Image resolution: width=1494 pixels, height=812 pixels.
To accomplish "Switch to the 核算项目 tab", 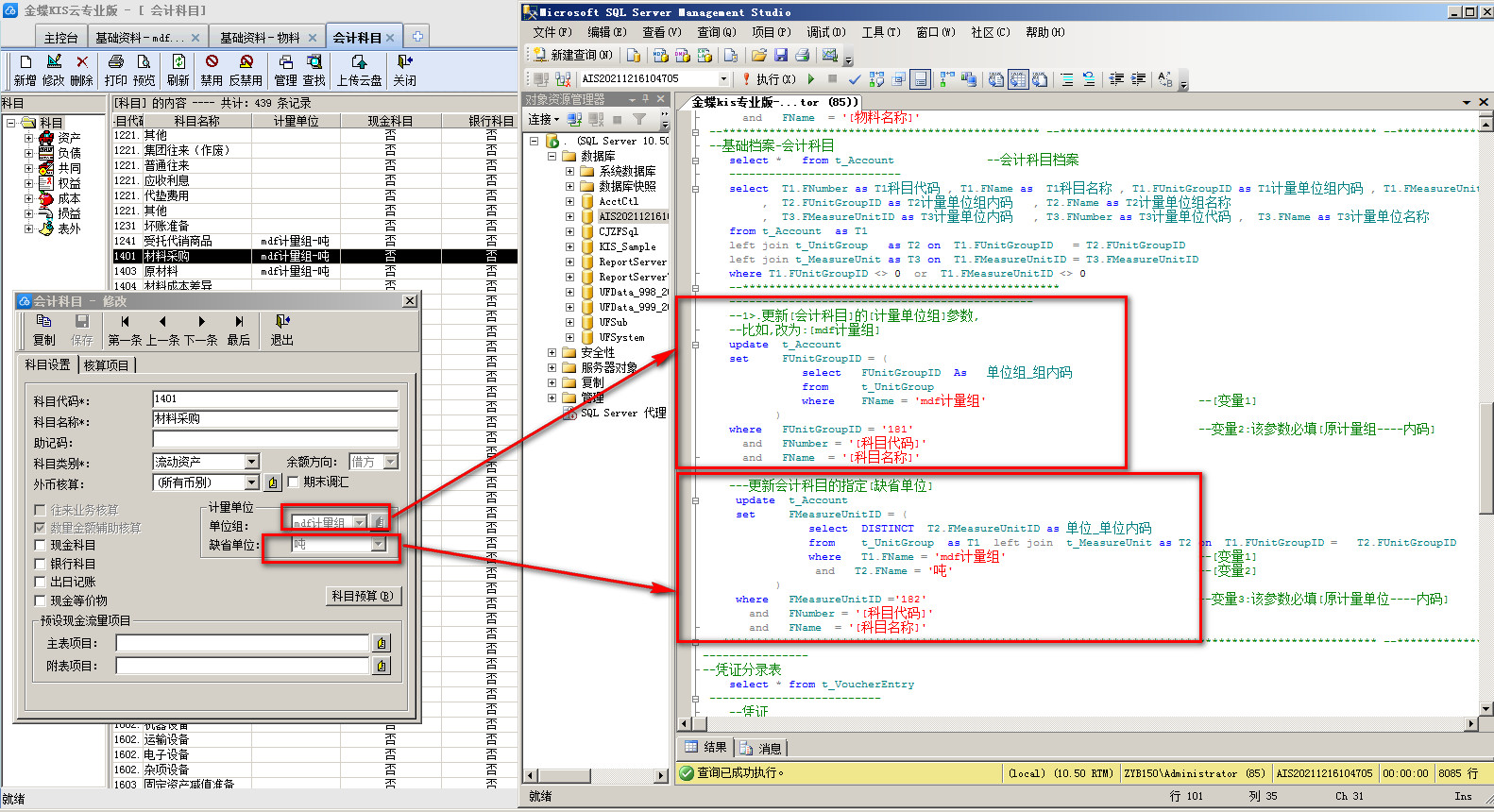I will tap(106, 365).
